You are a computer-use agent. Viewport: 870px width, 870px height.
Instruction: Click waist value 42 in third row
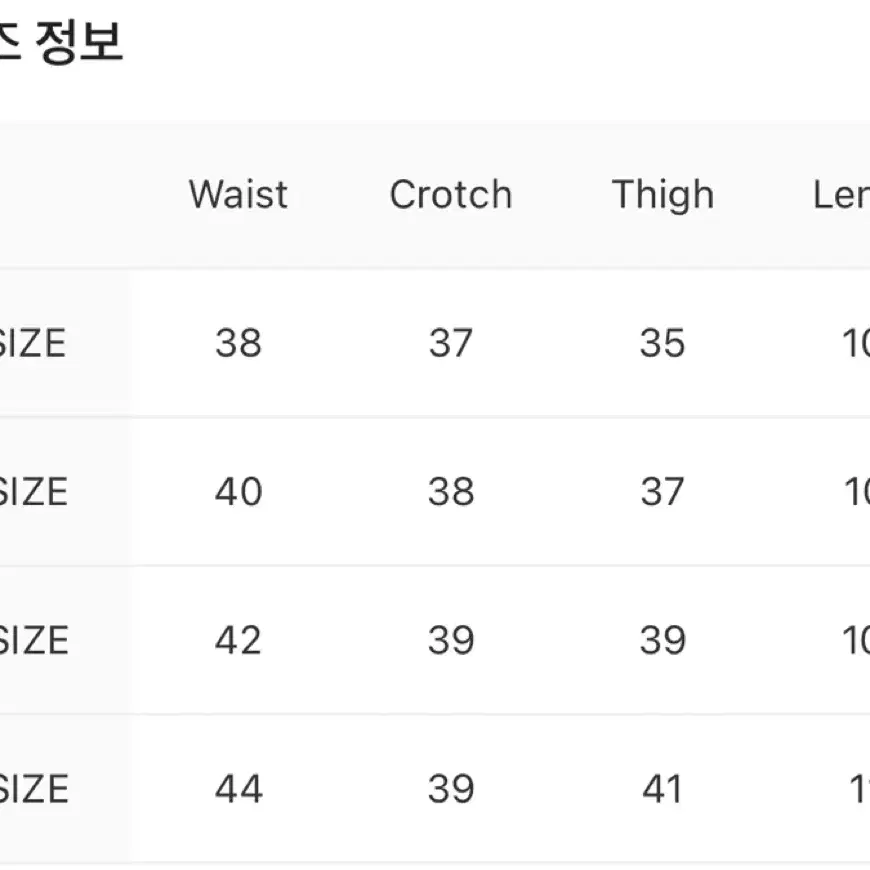[x=238, y=640]
